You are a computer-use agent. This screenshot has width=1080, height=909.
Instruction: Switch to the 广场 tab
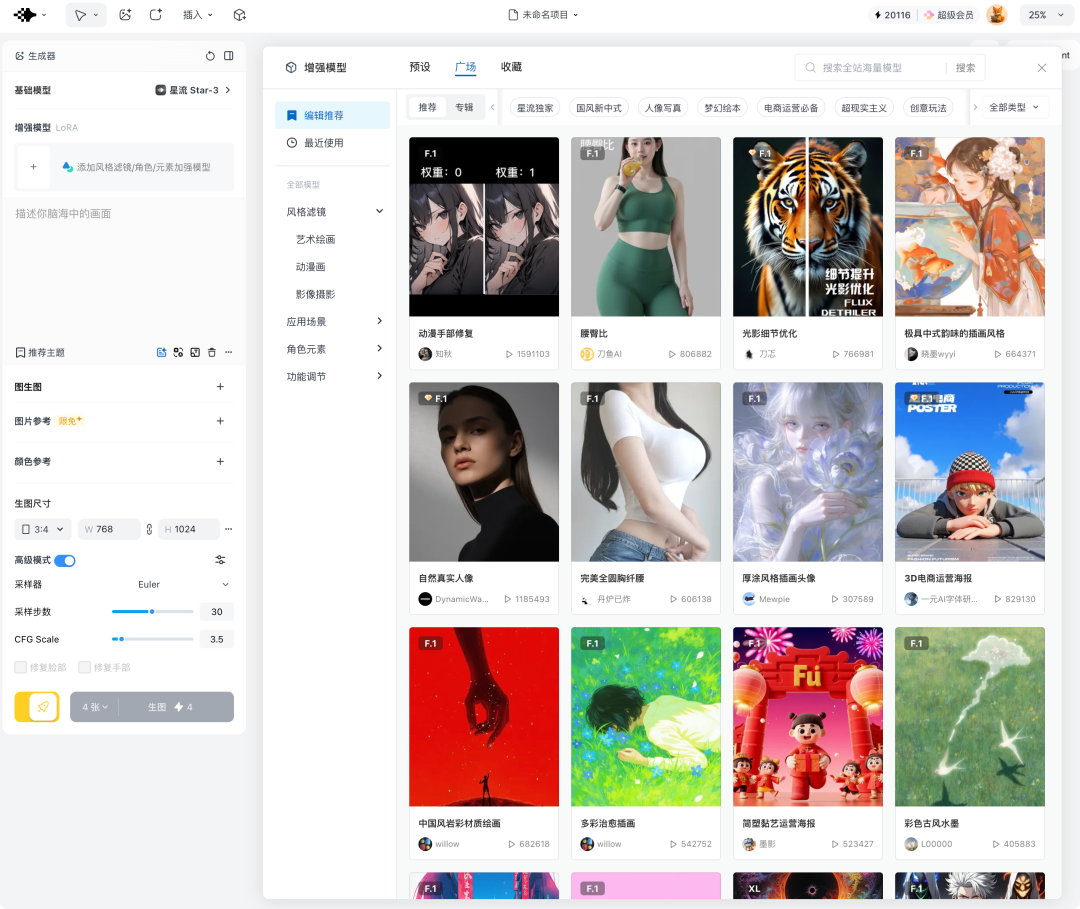[x=466, y=67]
